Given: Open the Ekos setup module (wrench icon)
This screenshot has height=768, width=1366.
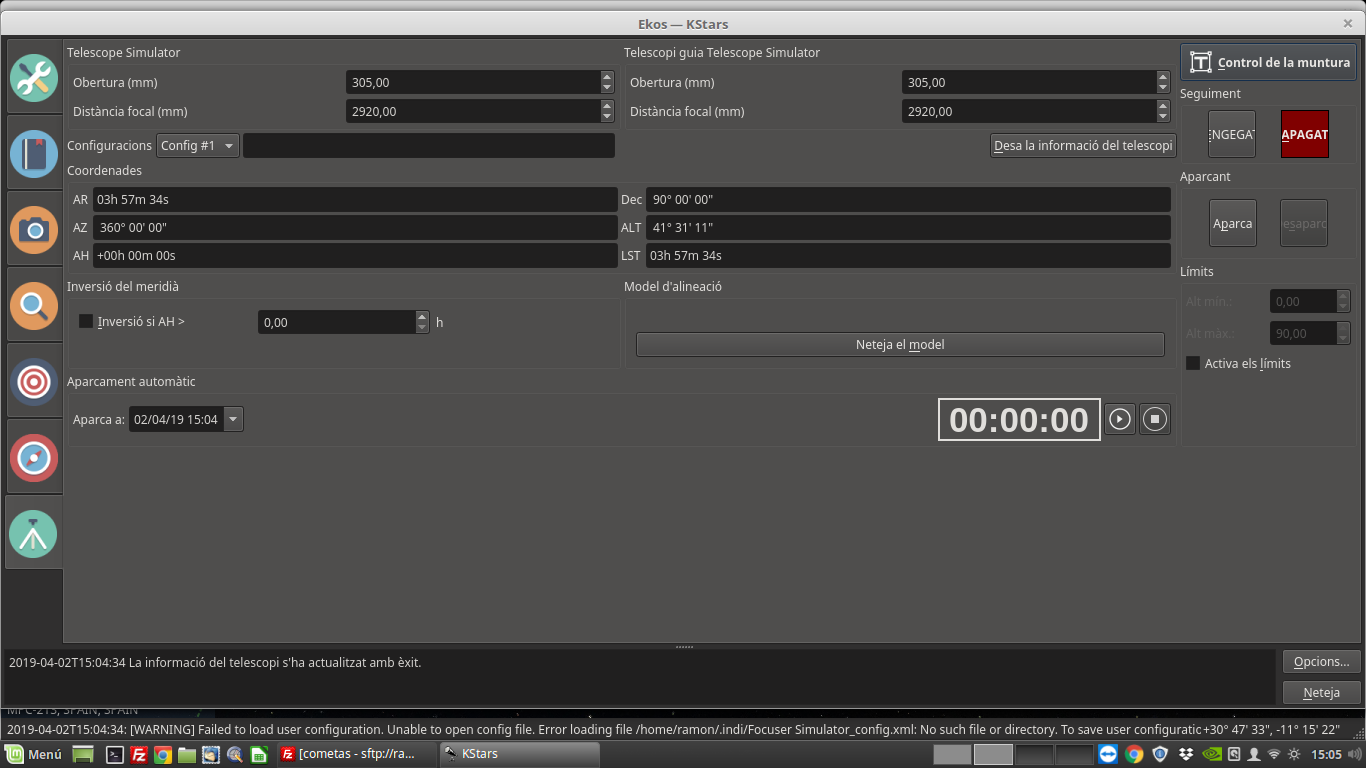Looking at the screenshot, I should pos(34,78).
